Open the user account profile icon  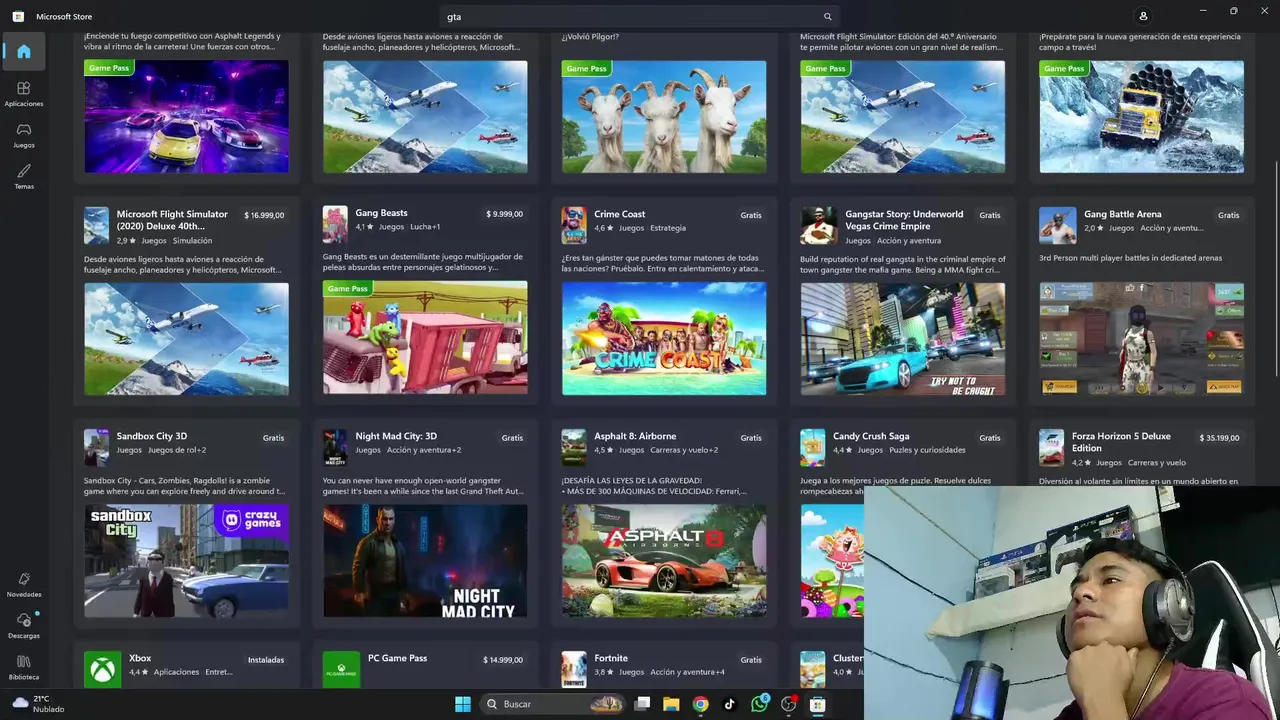coord(1143,16)
